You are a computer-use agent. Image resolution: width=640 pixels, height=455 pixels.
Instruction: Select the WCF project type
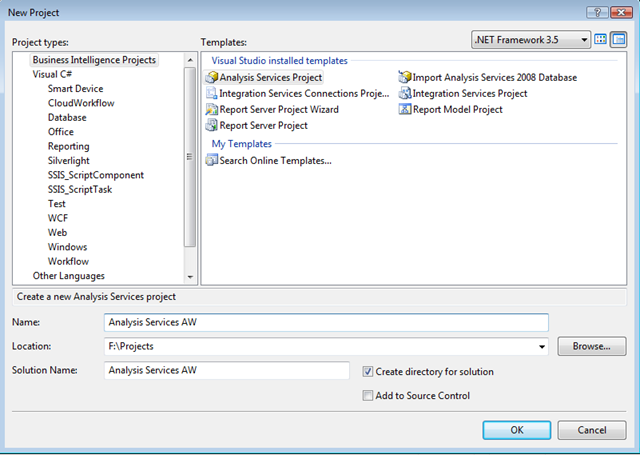(x=58, y=218)
